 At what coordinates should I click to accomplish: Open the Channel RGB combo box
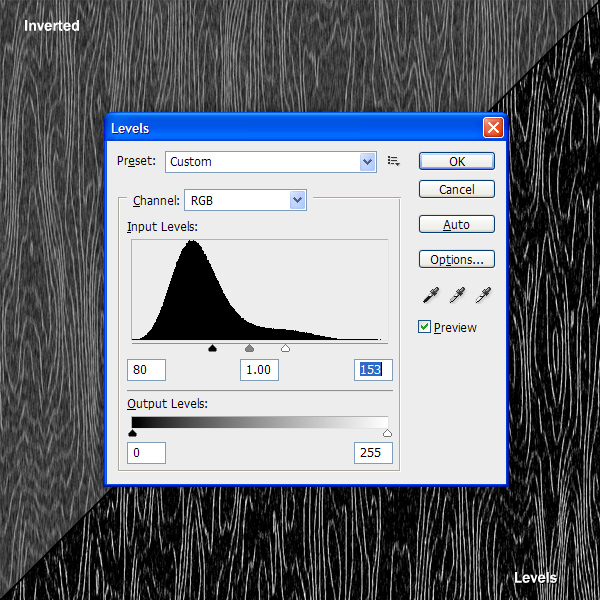point(245,200)
